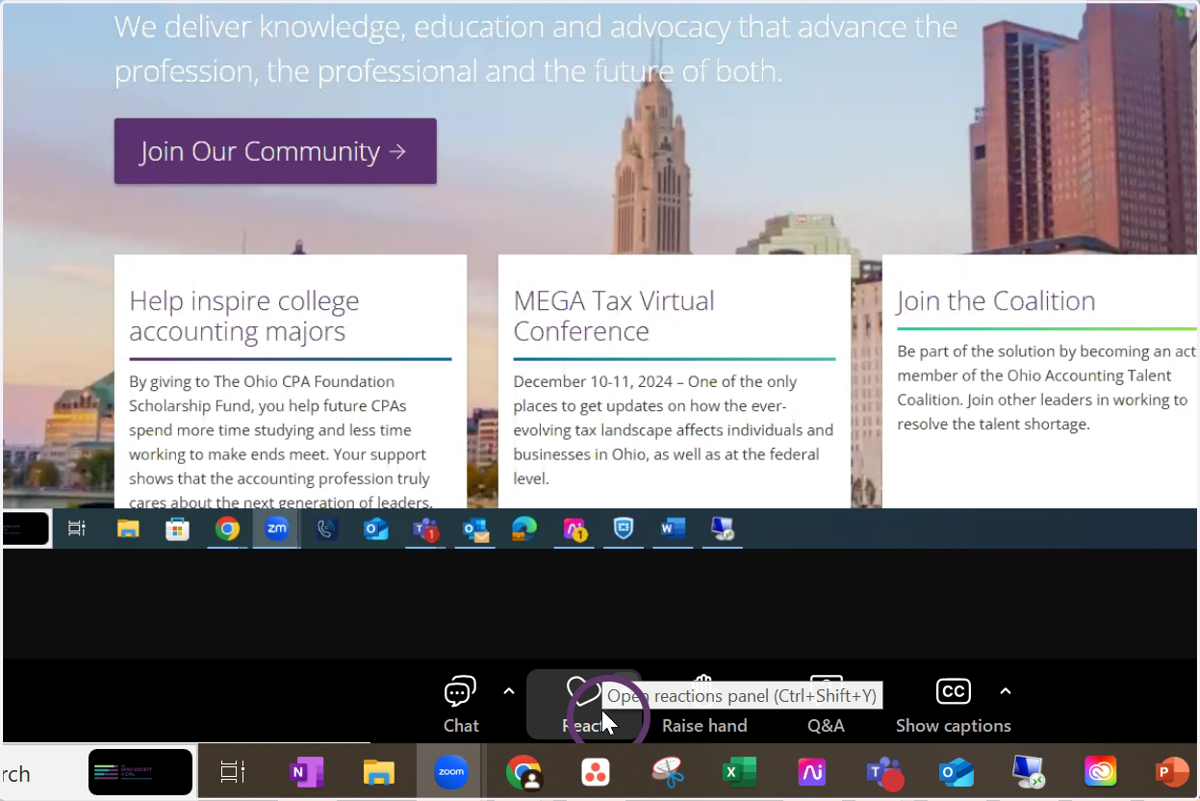The height and width of the screenshot is (801, 1200).
Task: Open Asana red-dots icon on bottom taskbar
Action: point(595,772)
